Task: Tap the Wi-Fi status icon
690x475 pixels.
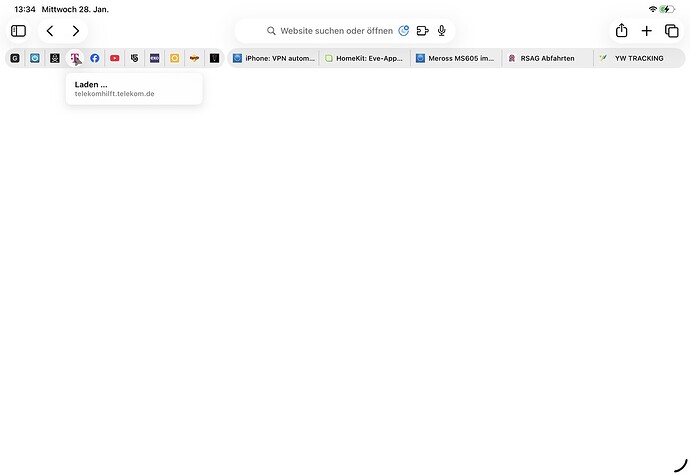Action: (653, 9)
